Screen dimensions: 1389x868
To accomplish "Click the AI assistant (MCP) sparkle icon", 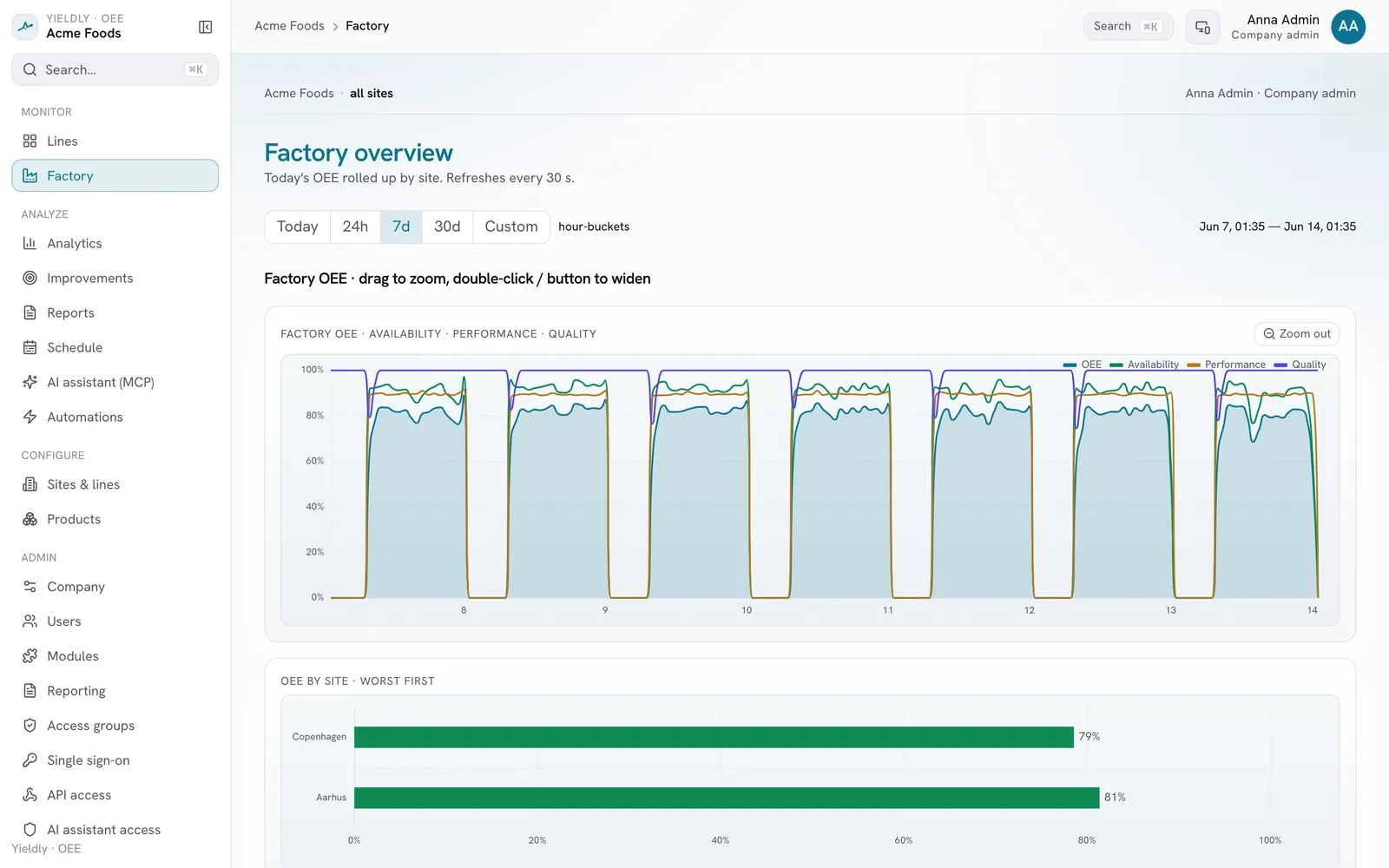I will (x=30, y=382).
